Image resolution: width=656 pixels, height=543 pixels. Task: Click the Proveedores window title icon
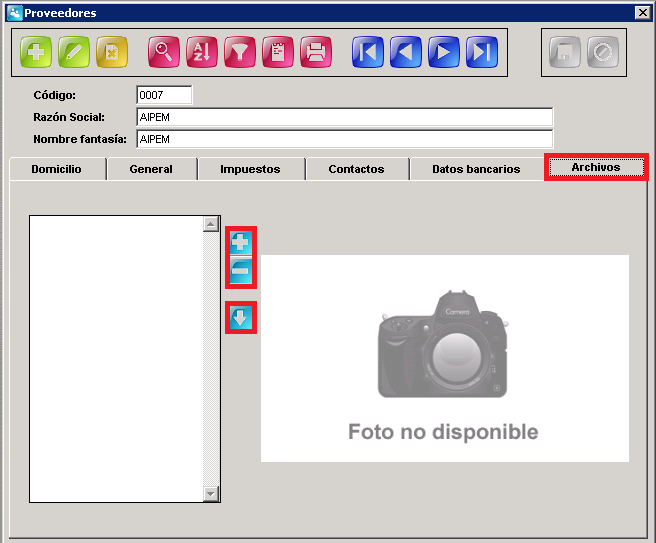14,13
